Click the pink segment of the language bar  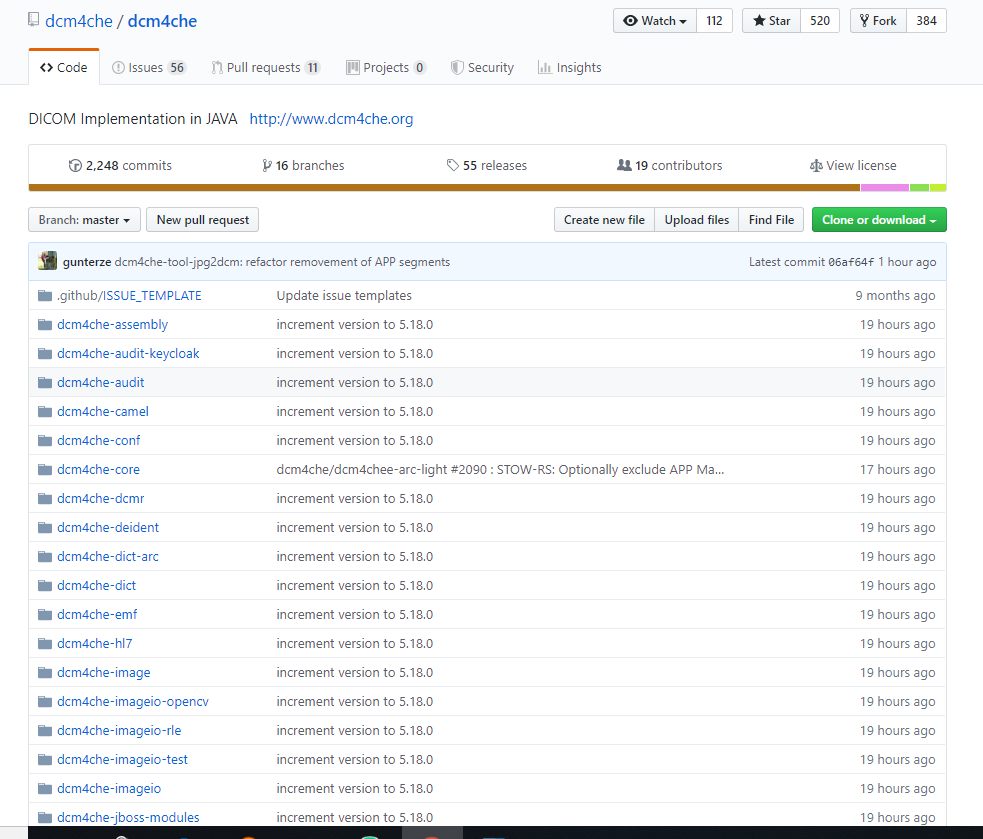(x=885, y=187)
